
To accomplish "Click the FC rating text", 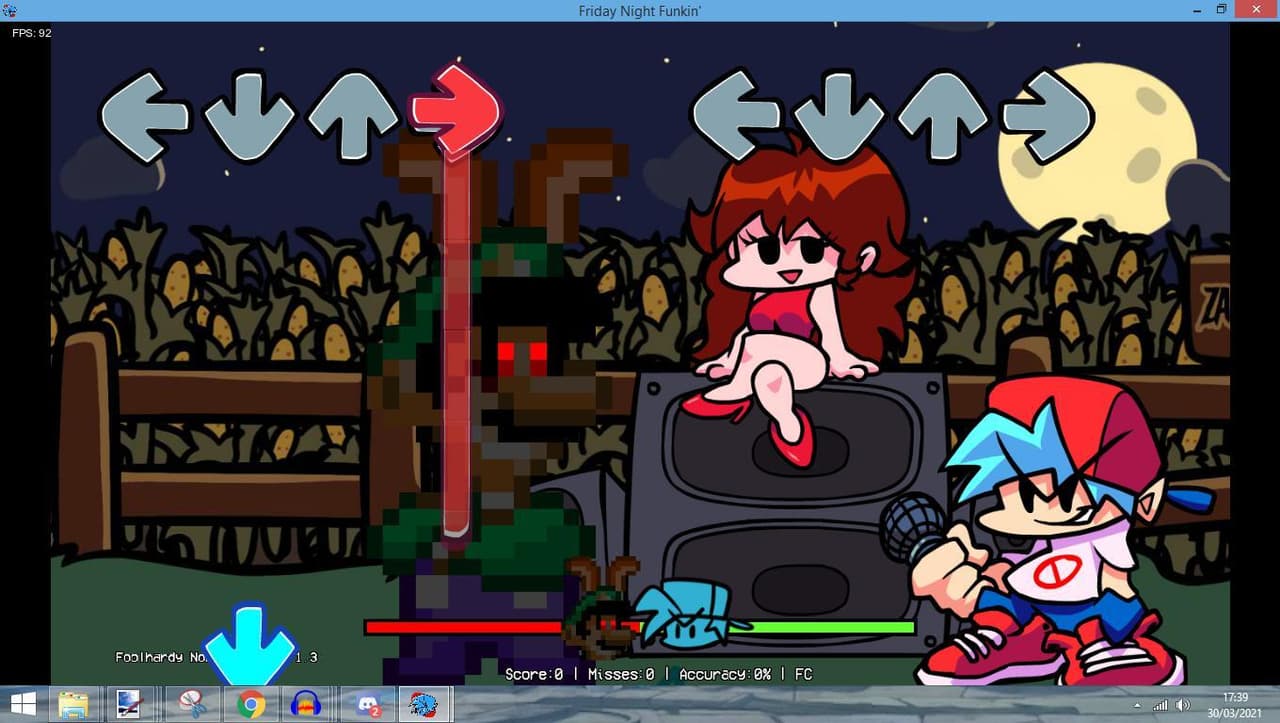I will tap(804, 674).
